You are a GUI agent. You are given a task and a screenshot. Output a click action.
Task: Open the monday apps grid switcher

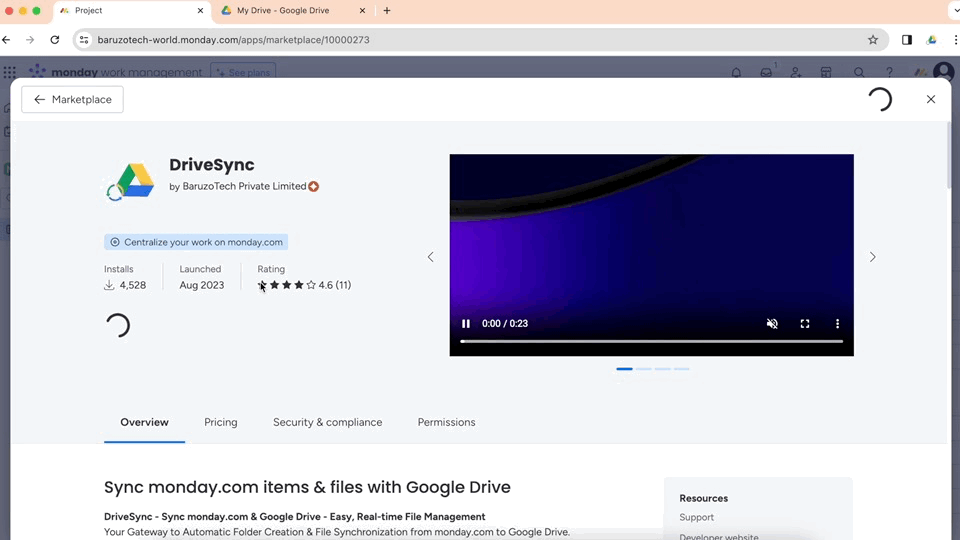click(x=9, y=72)
